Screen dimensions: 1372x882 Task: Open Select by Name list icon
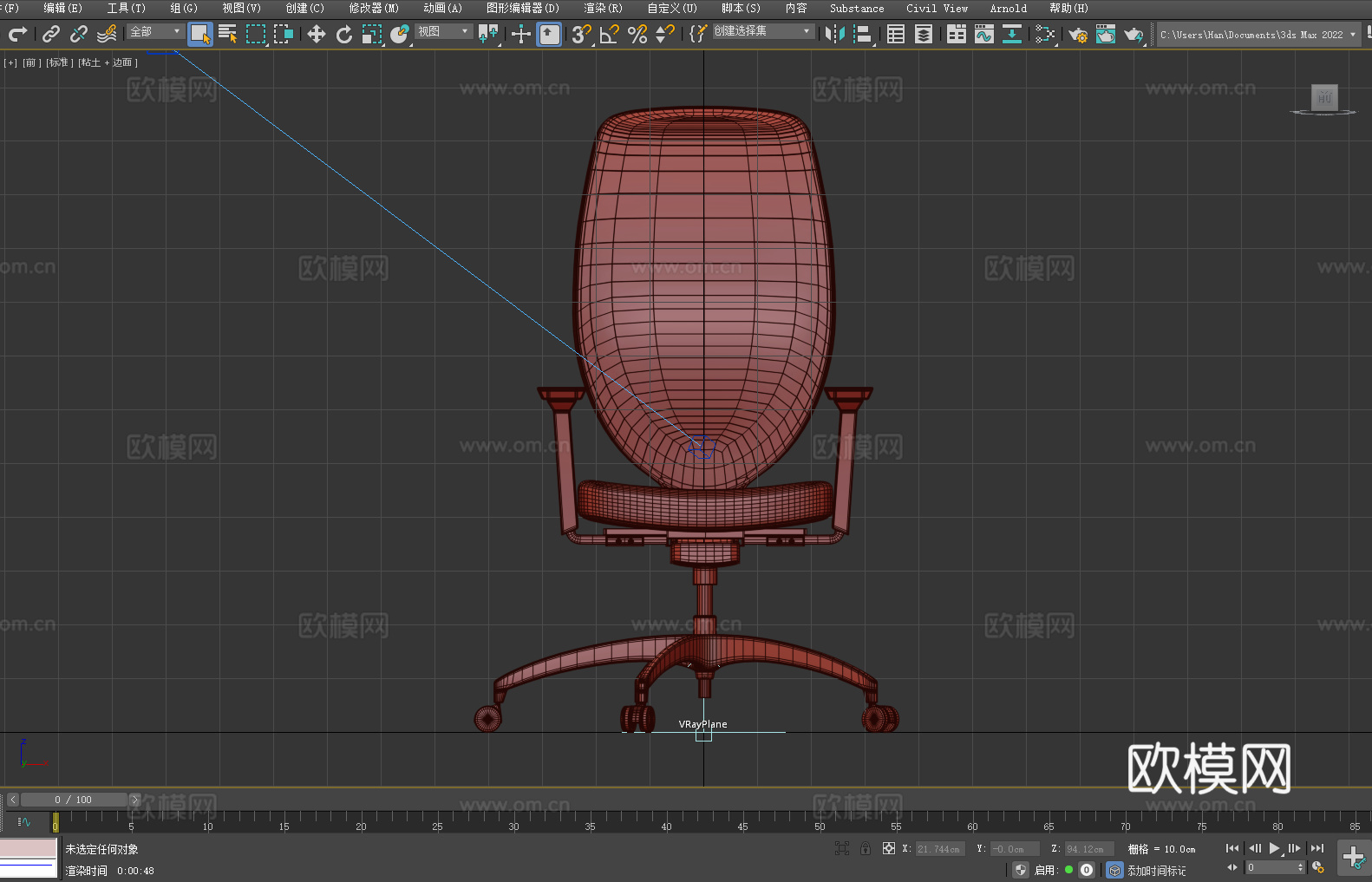[228, 34]
